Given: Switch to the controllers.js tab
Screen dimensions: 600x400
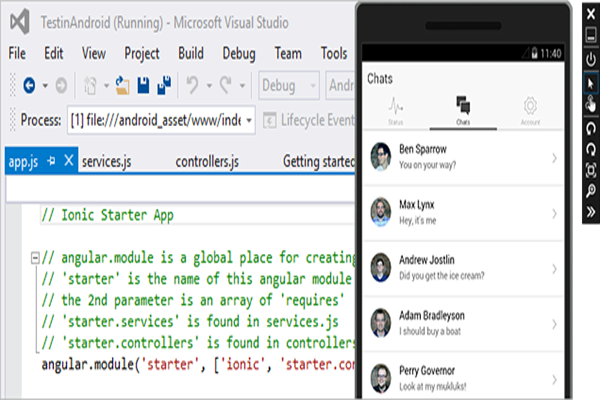Looking at the screenshot, I should click(x=207, y=162).
